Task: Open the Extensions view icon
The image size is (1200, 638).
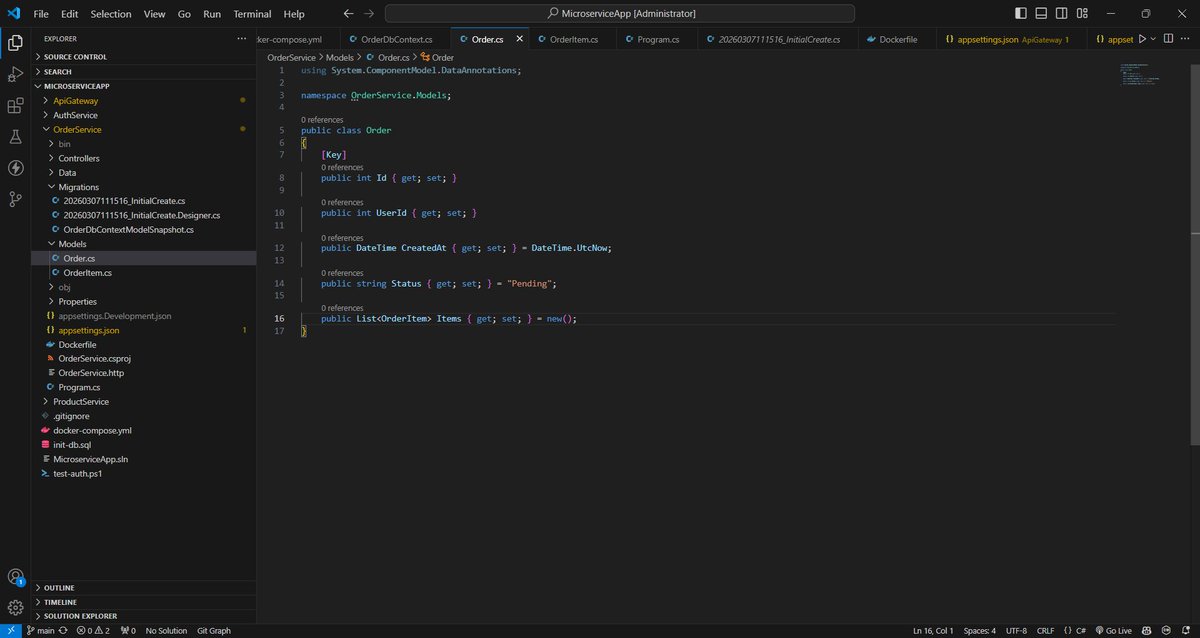Action: point(15,105)
